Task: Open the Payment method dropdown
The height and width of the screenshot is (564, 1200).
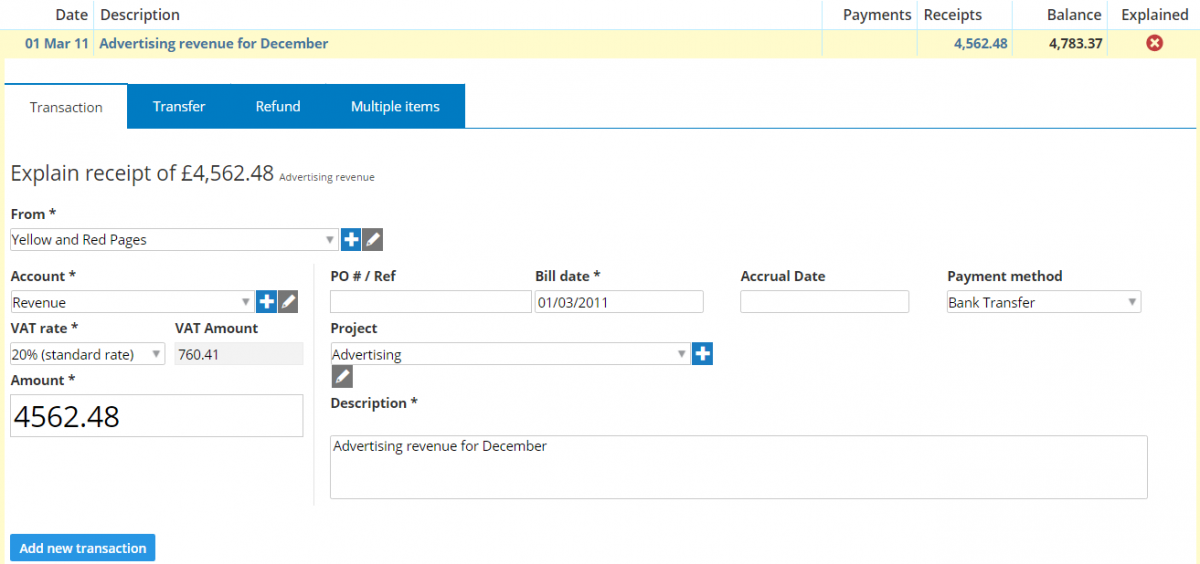Action: pyautogui.click(x=1044, y=302)
